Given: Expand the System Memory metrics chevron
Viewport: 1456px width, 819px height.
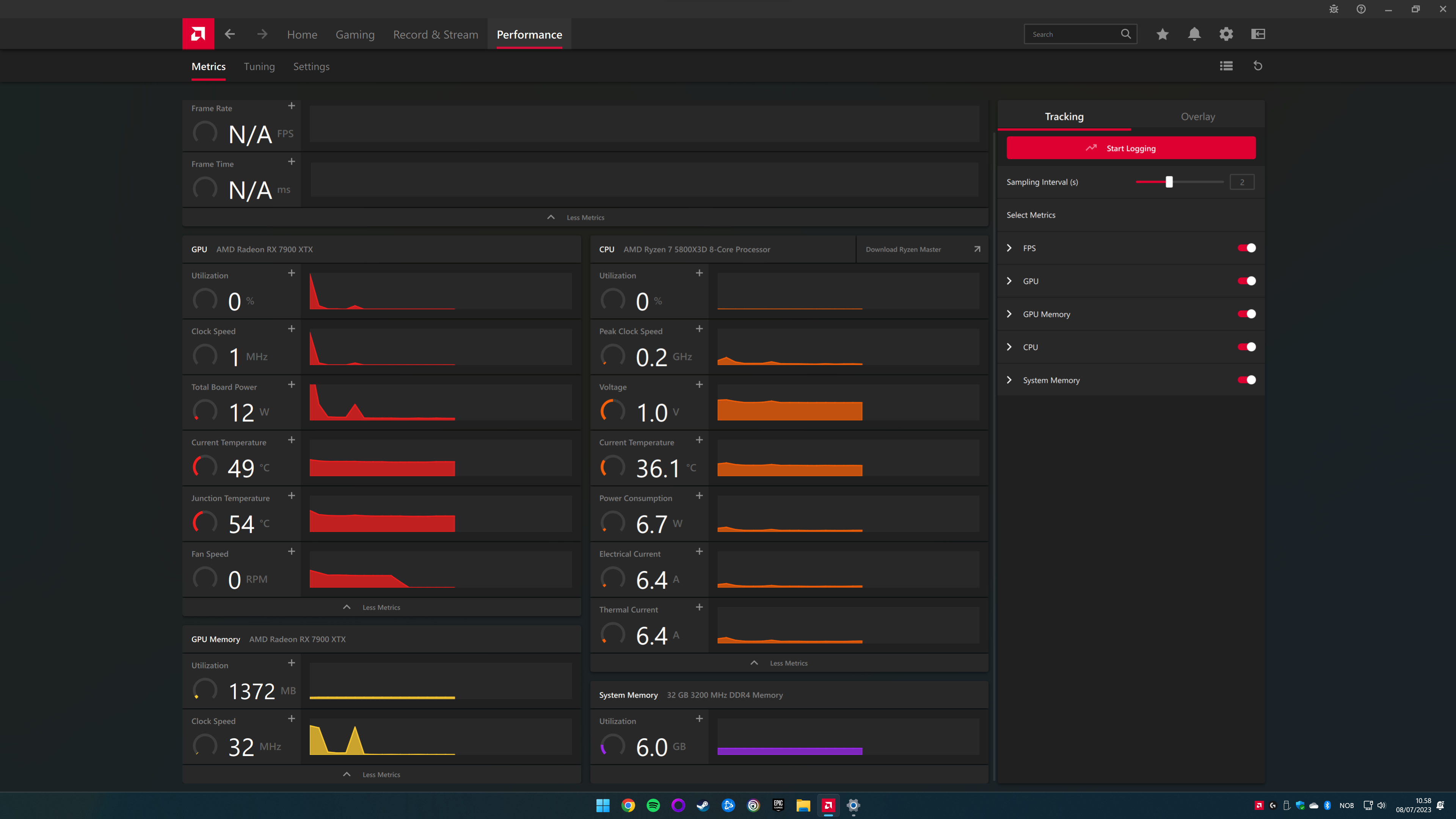Looking at the screenshot, I should (1009, 380).
